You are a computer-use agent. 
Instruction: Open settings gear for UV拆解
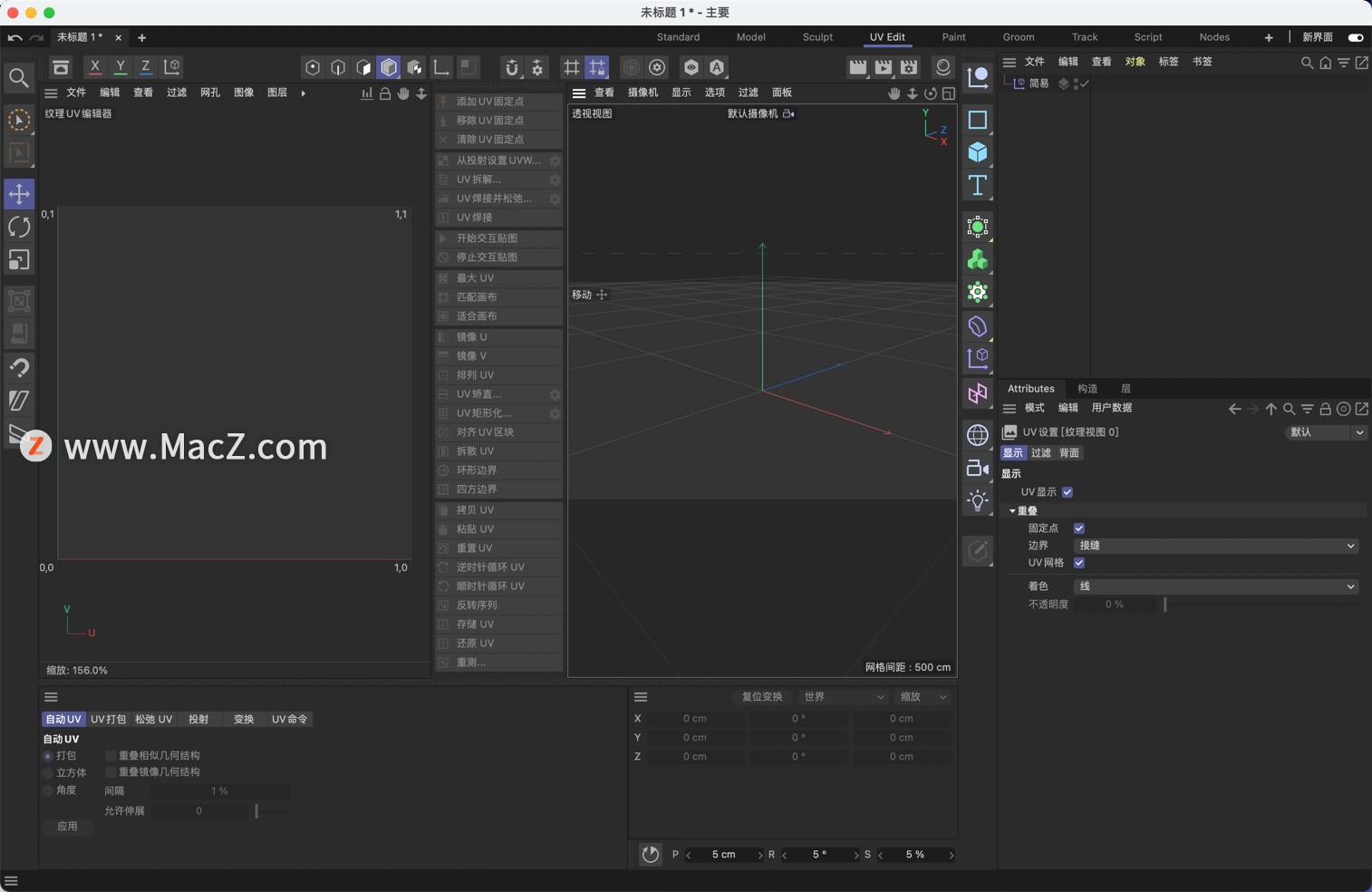(x=555, y=179)
